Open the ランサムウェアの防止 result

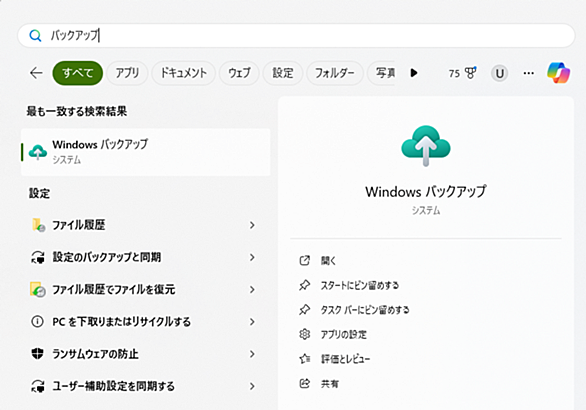tap(146, 354)
